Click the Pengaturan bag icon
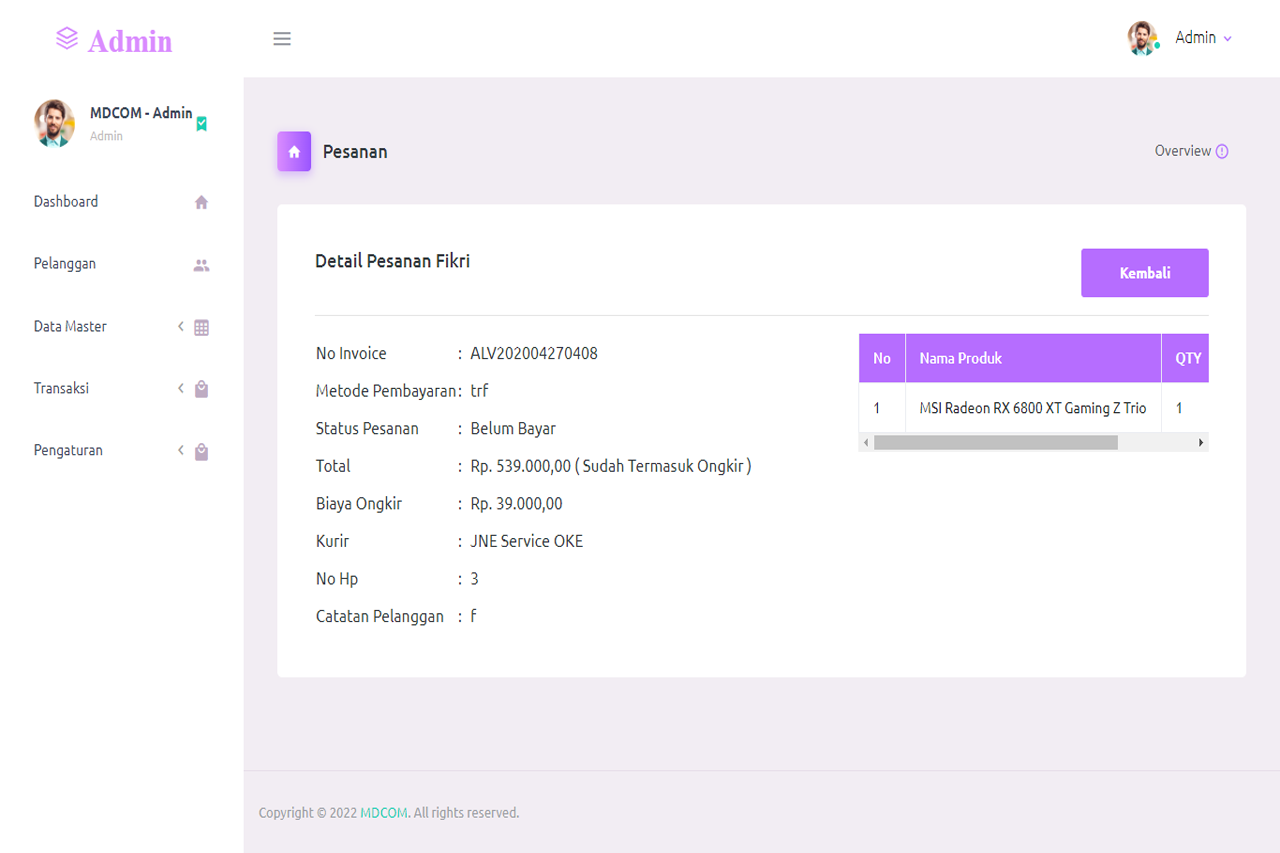1280x853 pixels. pos(201,451)
